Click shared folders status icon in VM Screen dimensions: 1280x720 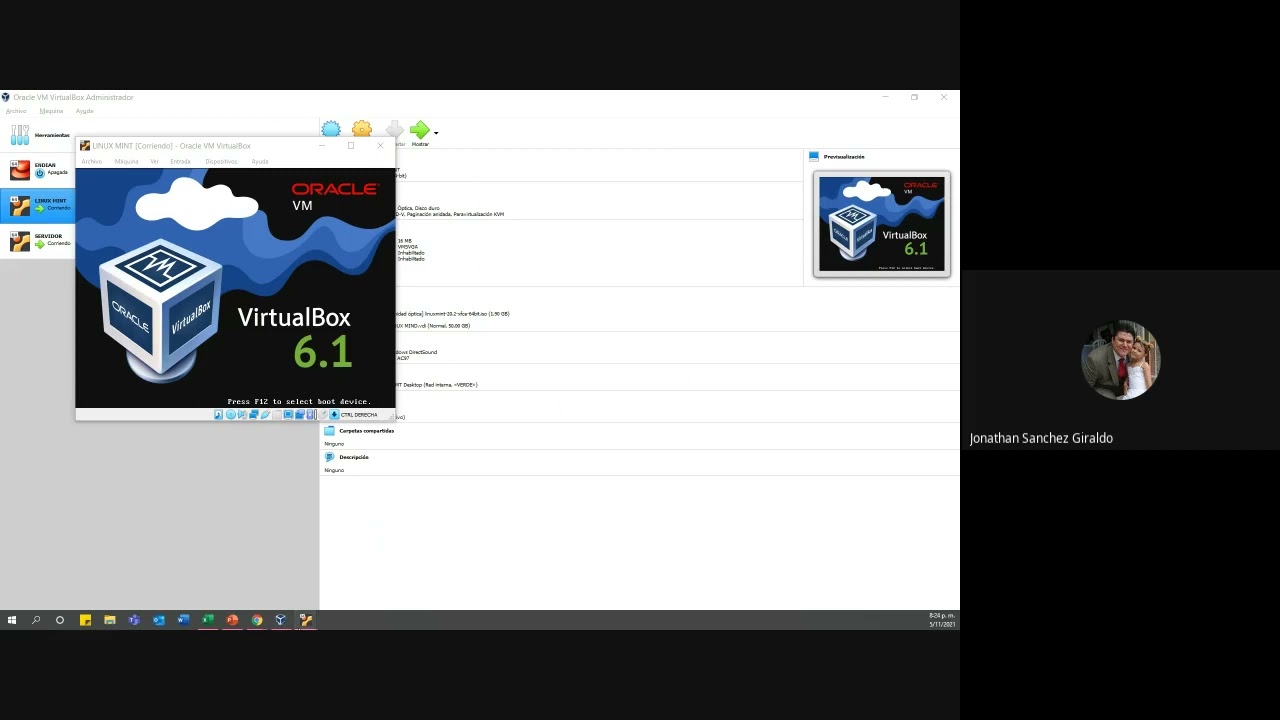pyautogui.click(x=277, y=414)
